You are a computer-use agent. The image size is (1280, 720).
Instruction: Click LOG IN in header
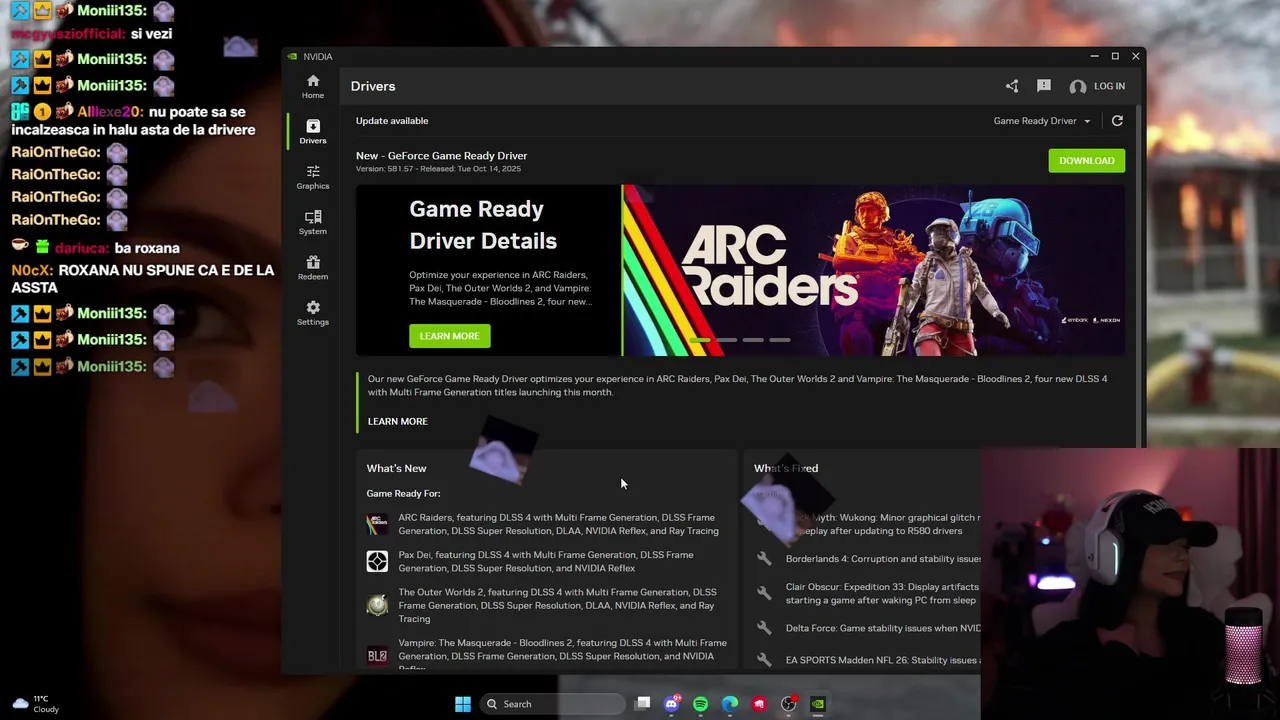coord(1109,86)
